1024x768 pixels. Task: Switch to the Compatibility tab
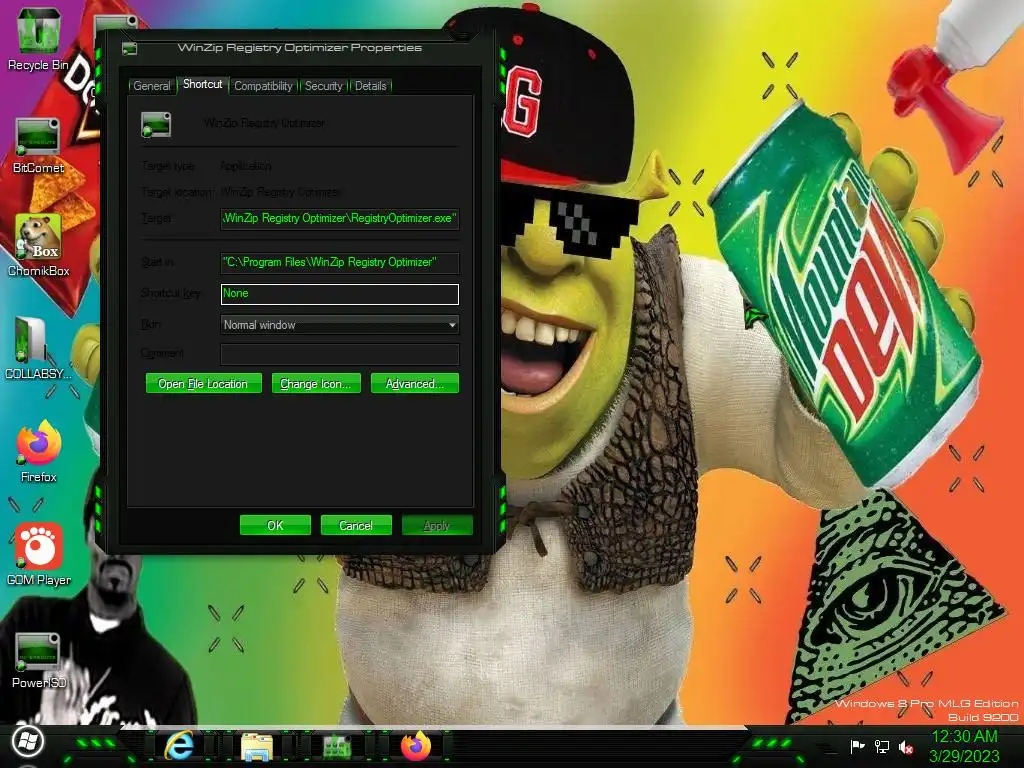[x=263, y=86]
